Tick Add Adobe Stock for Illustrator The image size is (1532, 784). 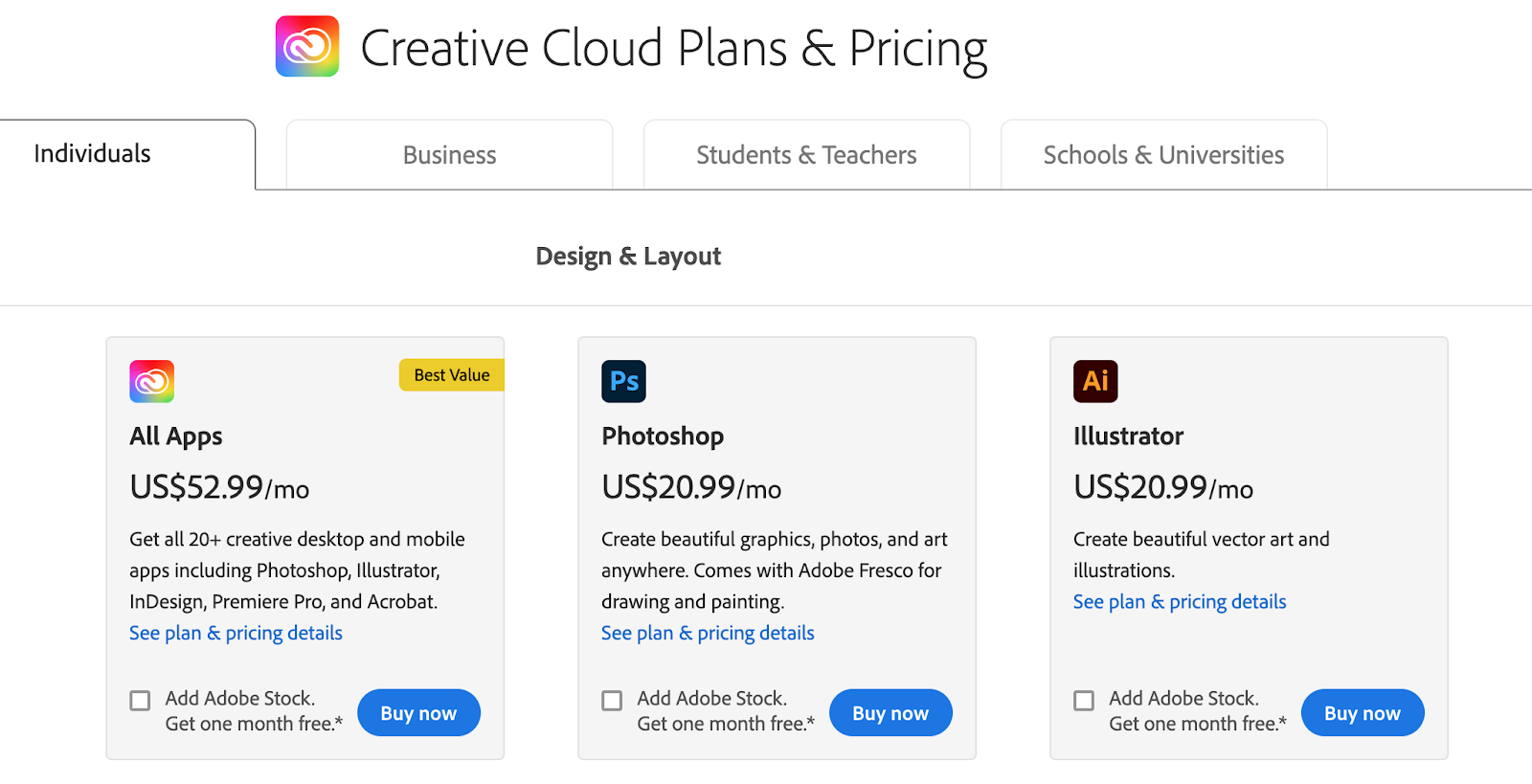click(1084, 701)
